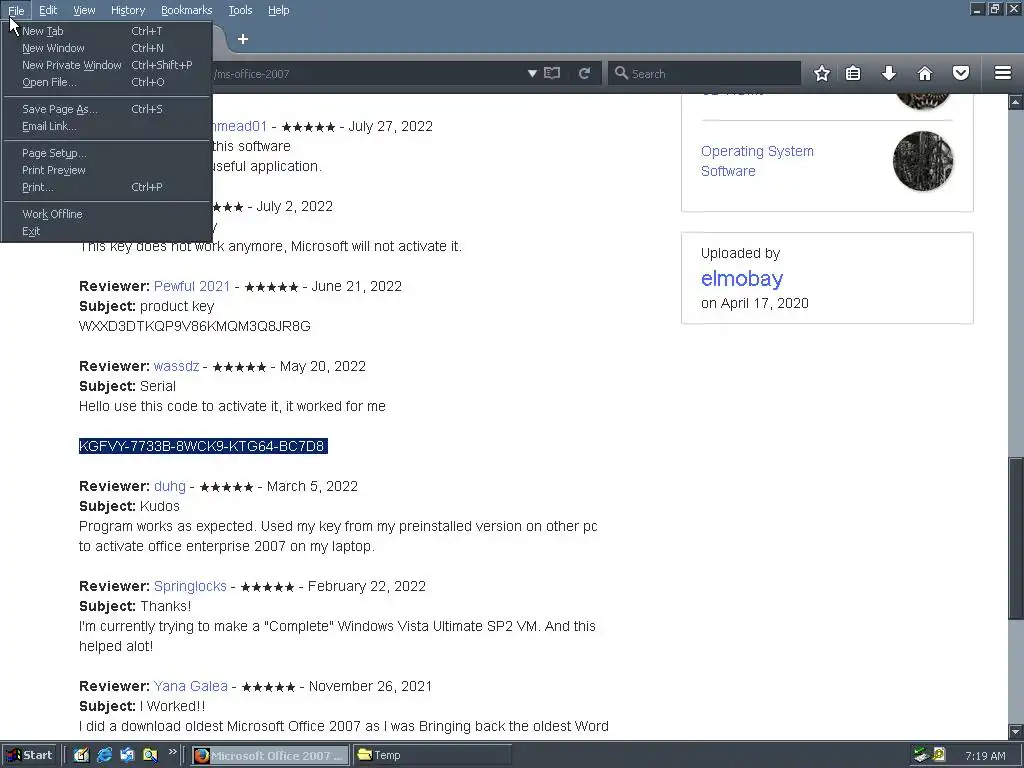Expand quick-launch overflow chevron
This screenshot has width=1024, height=768.
click(x=172, y=752)
